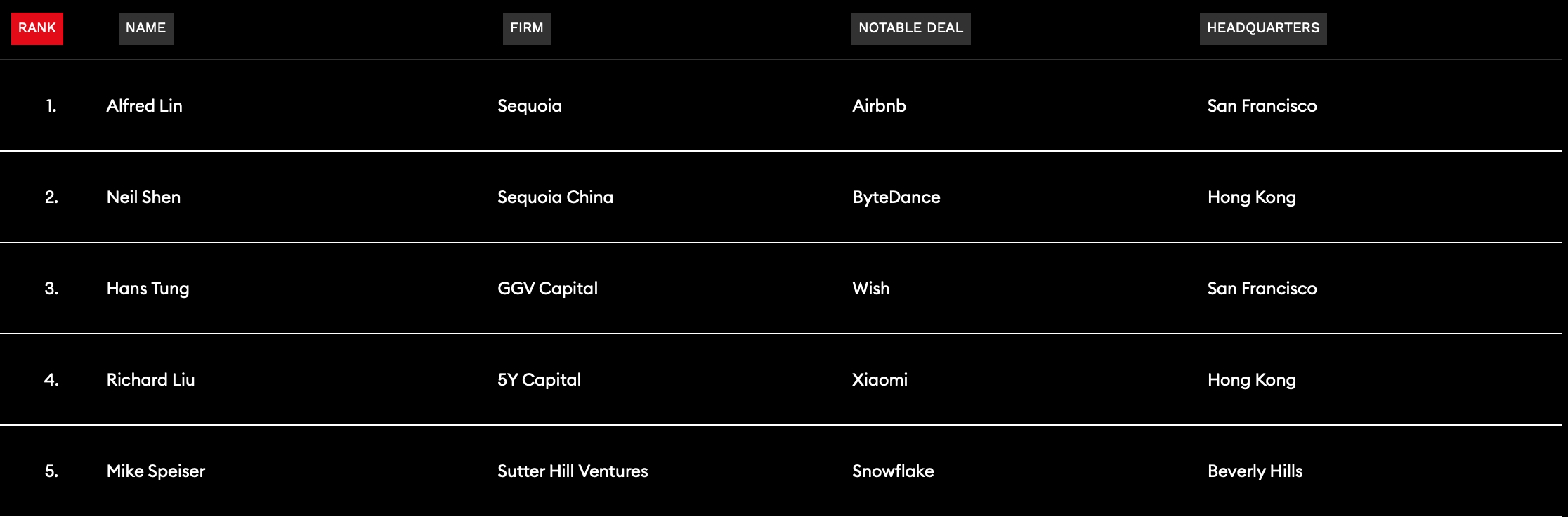Image resolution: width=1568 pixels, height=517 pixels.
Task: Click the Xiaomi deal cell
Action: (880, 380)
